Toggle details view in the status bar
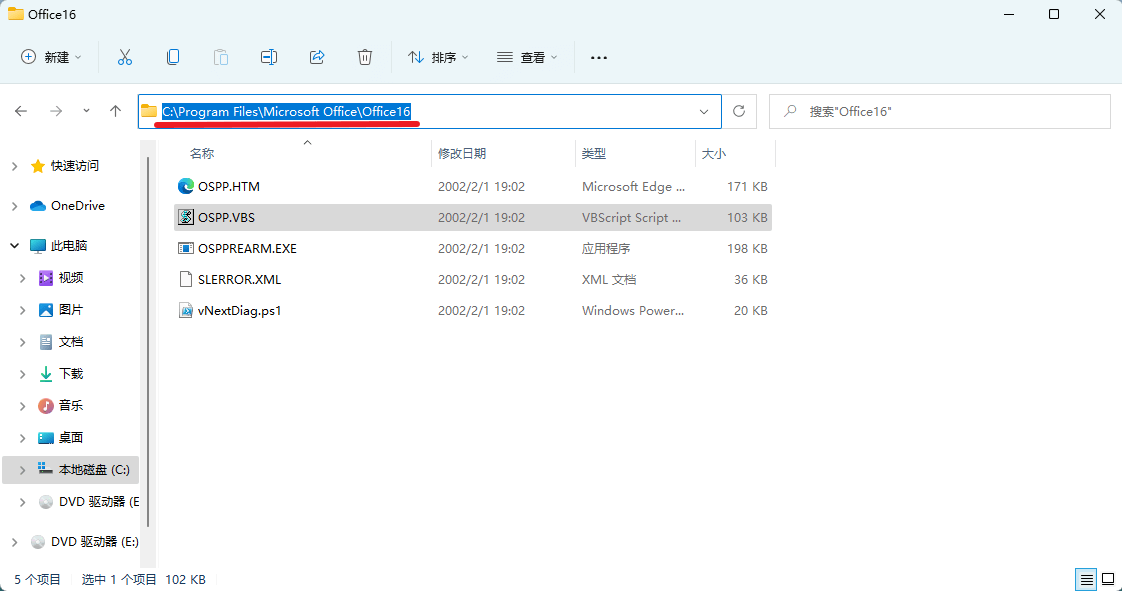This screenshot has width=1122, height=591. (1086, 579)
